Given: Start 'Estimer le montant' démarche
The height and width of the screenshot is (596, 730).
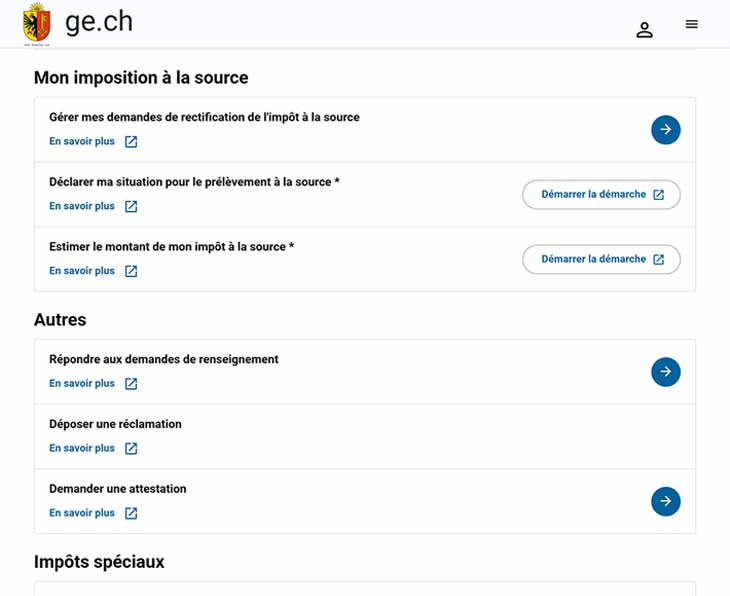Looking at the screenshot, I should pos(601,259).
